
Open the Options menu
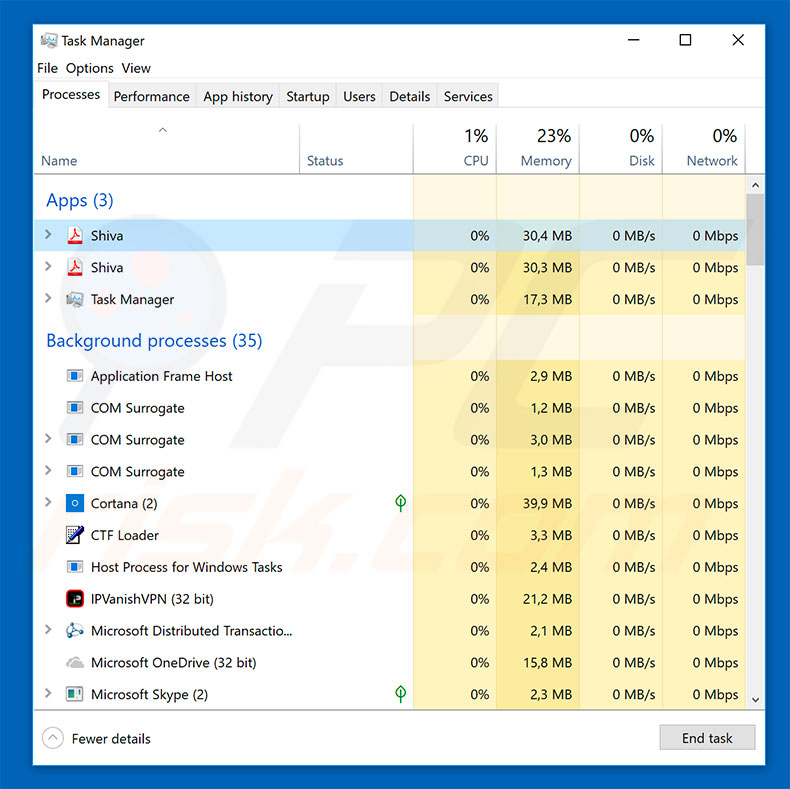[x=90, y=68]
